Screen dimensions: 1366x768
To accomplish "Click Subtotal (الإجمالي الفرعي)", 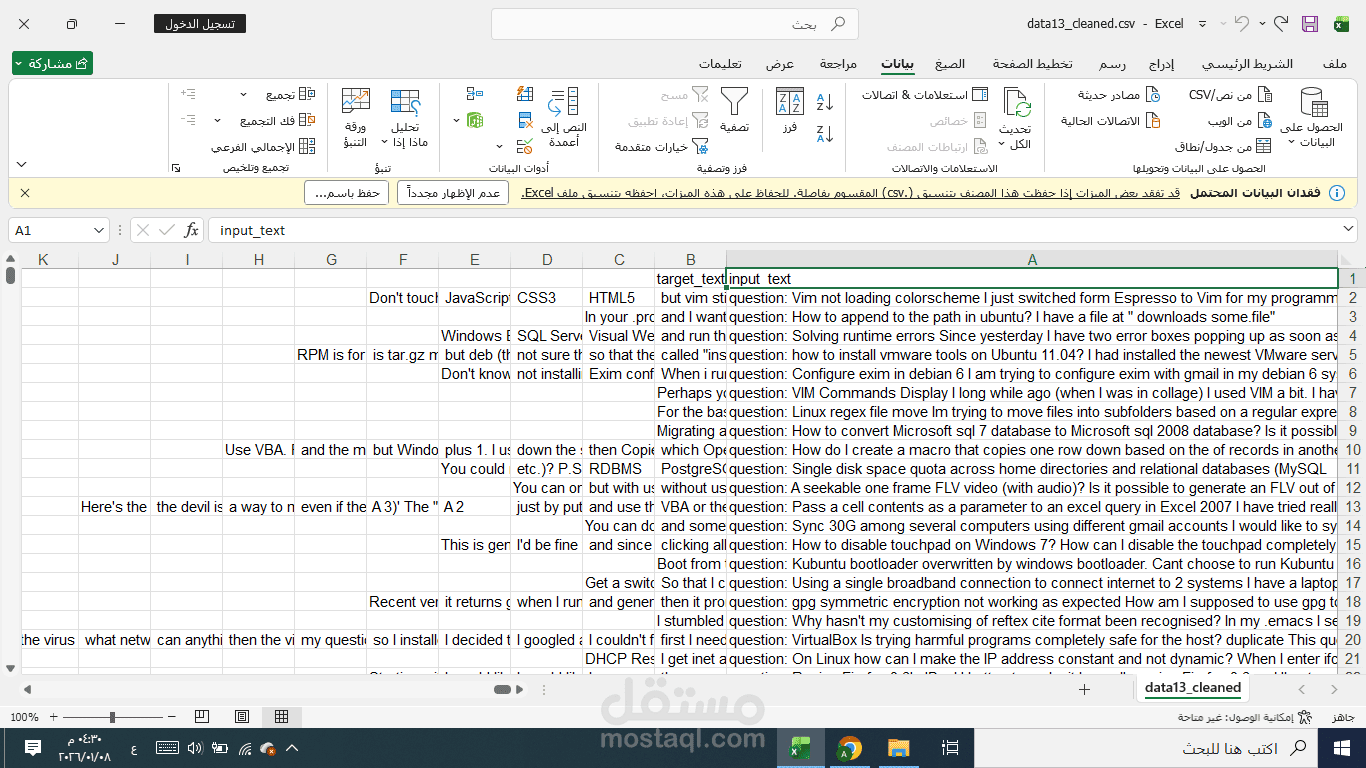I will coord(264,147).
